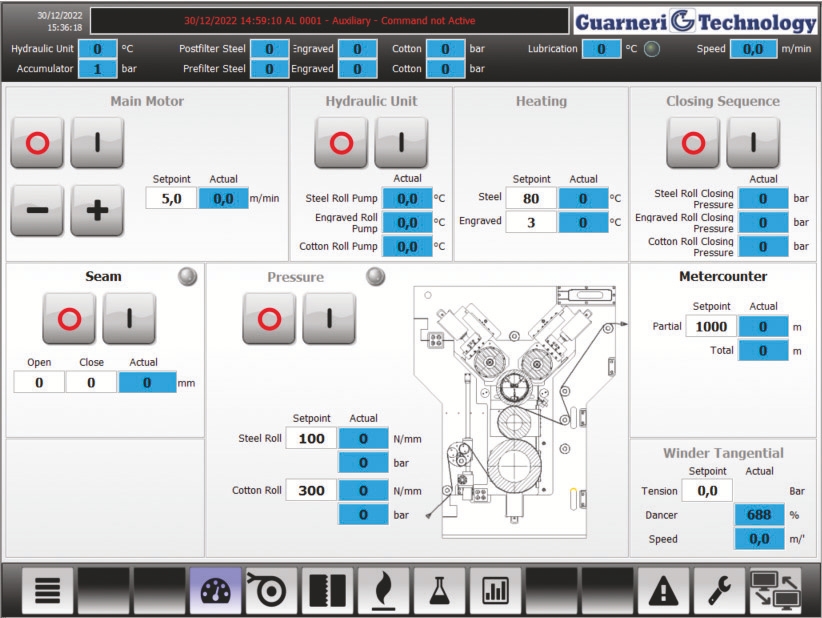
Task: Open the hamburger menu in bottom toolbar
Action: point(47,591)
